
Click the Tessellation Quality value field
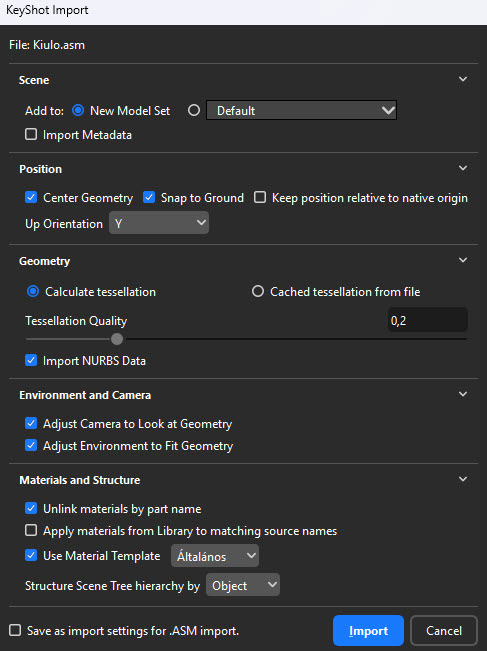(x=428, y=320)
